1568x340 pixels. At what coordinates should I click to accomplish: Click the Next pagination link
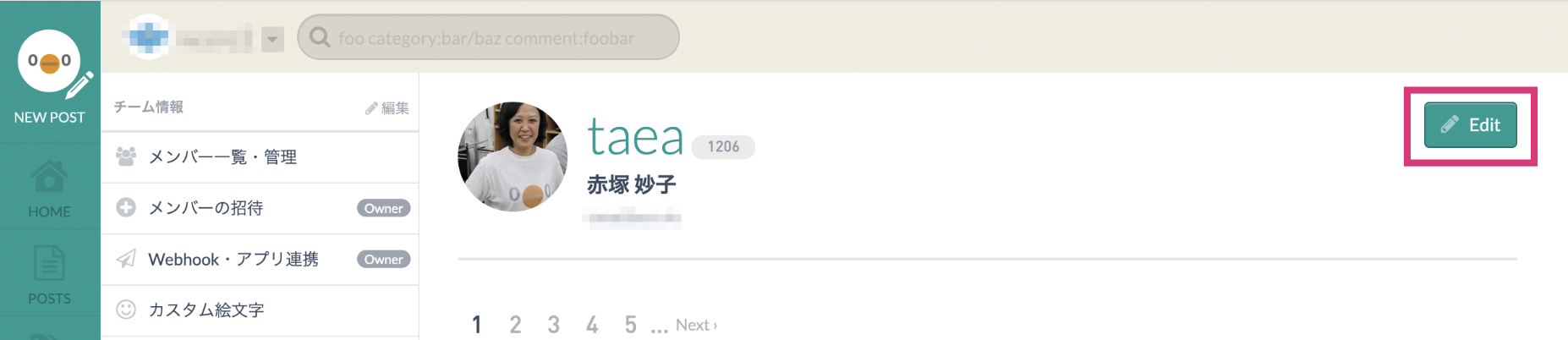696,325
